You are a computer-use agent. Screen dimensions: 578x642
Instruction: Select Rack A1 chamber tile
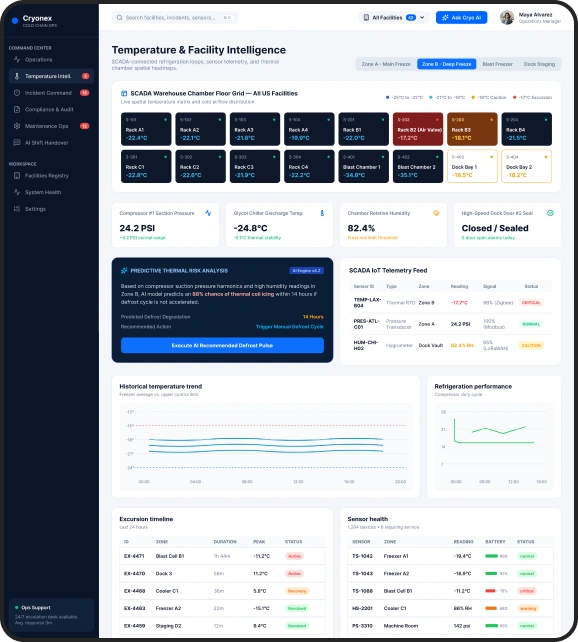click(x=146, y=129)
